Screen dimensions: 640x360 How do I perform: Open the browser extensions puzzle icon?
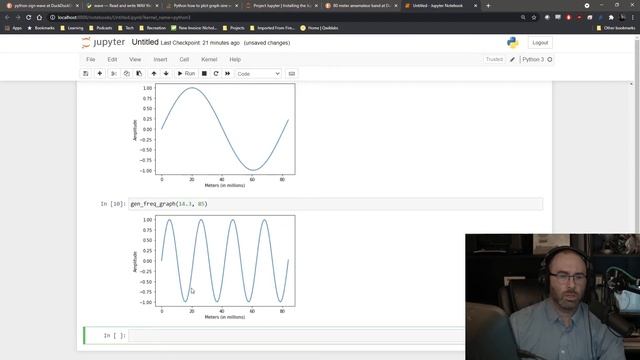(611, 18)
